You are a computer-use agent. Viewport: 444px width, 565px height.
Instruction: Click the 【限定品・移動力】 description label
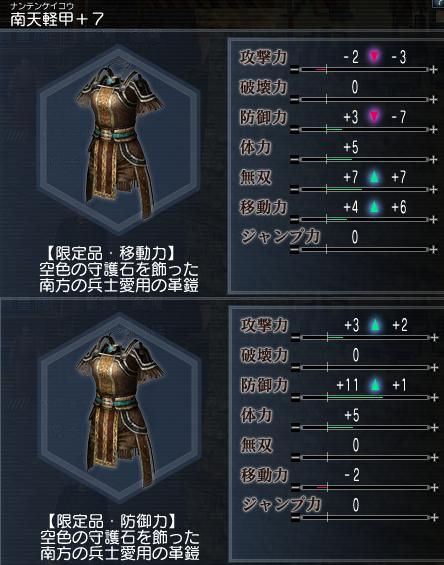point(111,254)
